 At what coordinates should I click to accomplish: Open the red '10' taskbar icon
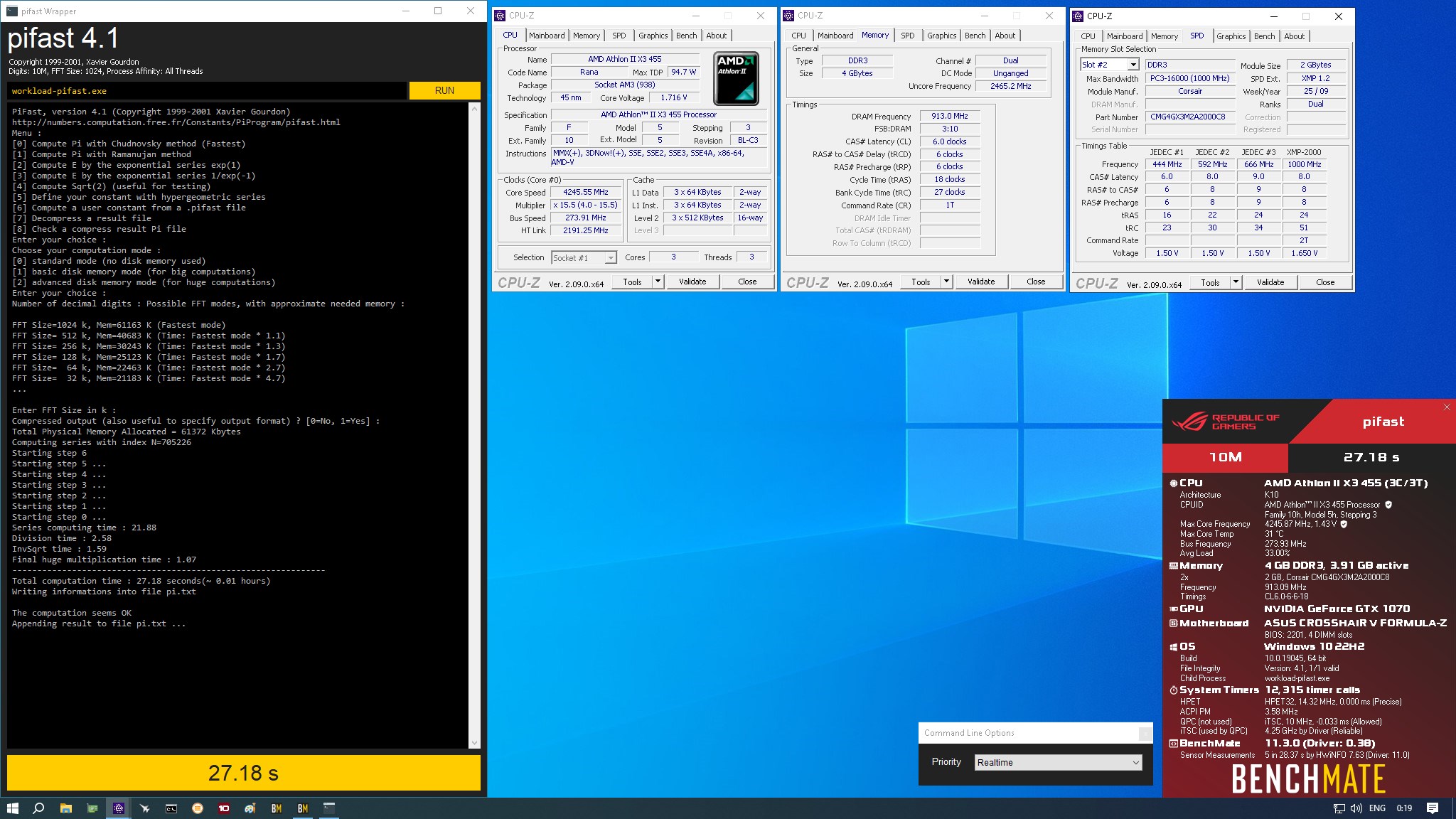224,808
